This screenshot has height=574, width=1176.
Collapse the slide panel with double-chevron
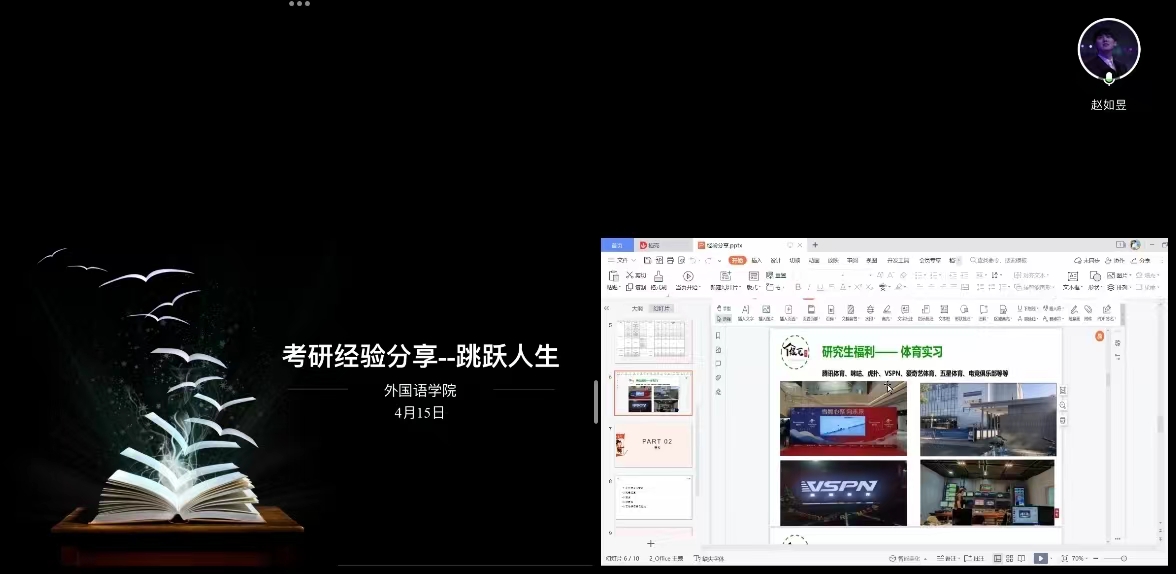pyautogui.click(x=607, y=308)
